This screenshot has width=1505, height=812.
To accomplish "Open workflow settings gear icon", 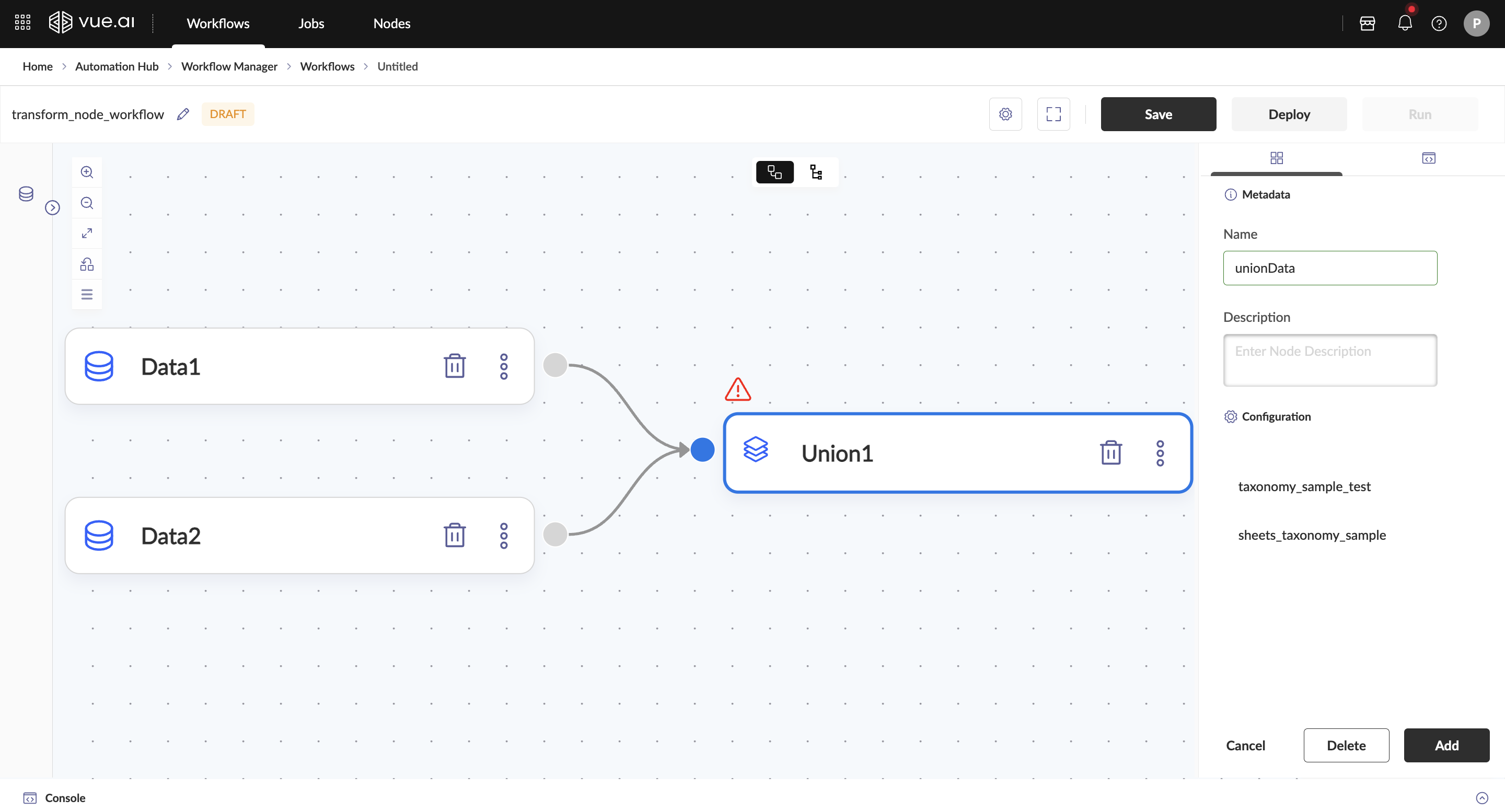I will [x=1005, y=114].
